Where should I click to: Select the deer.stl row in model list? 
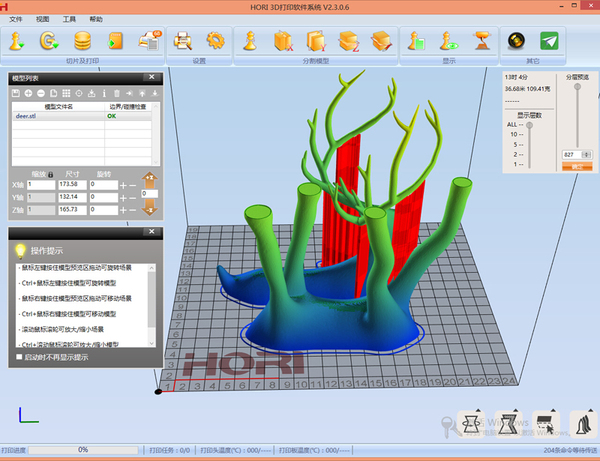coord(82,116)
